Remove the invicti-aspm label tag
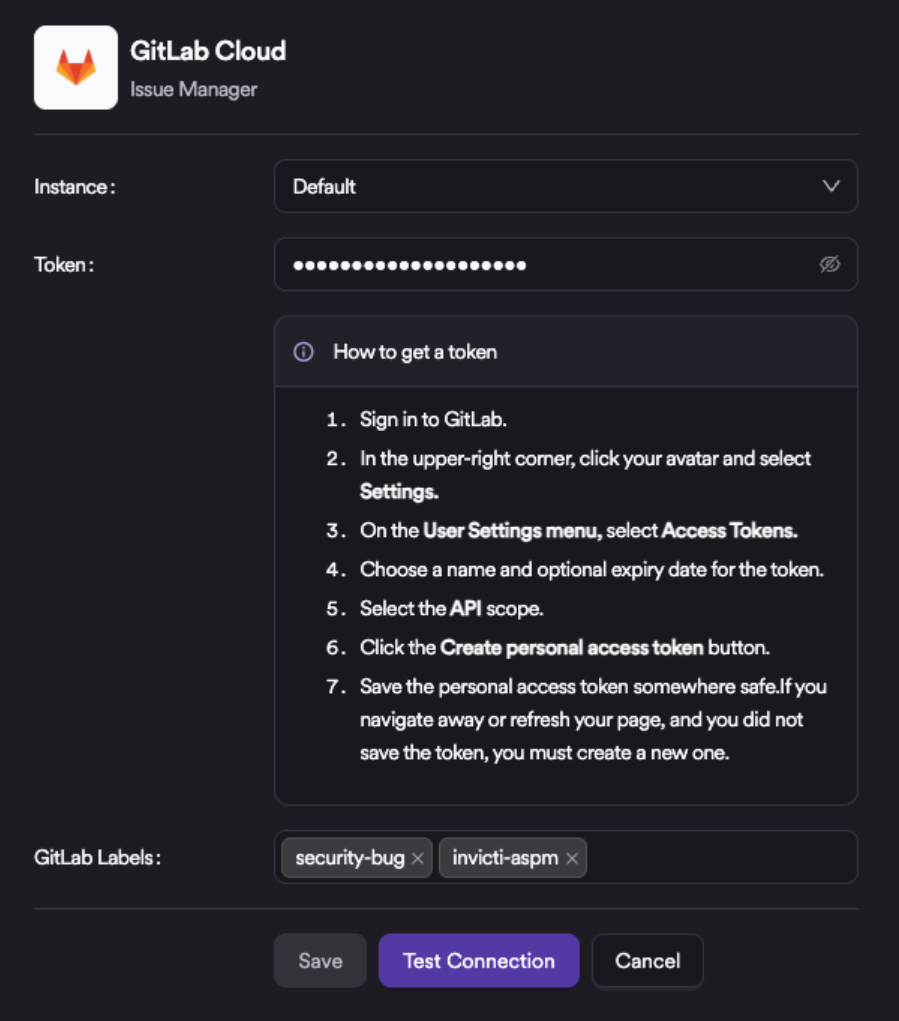899x1021 pixels. 572,858
